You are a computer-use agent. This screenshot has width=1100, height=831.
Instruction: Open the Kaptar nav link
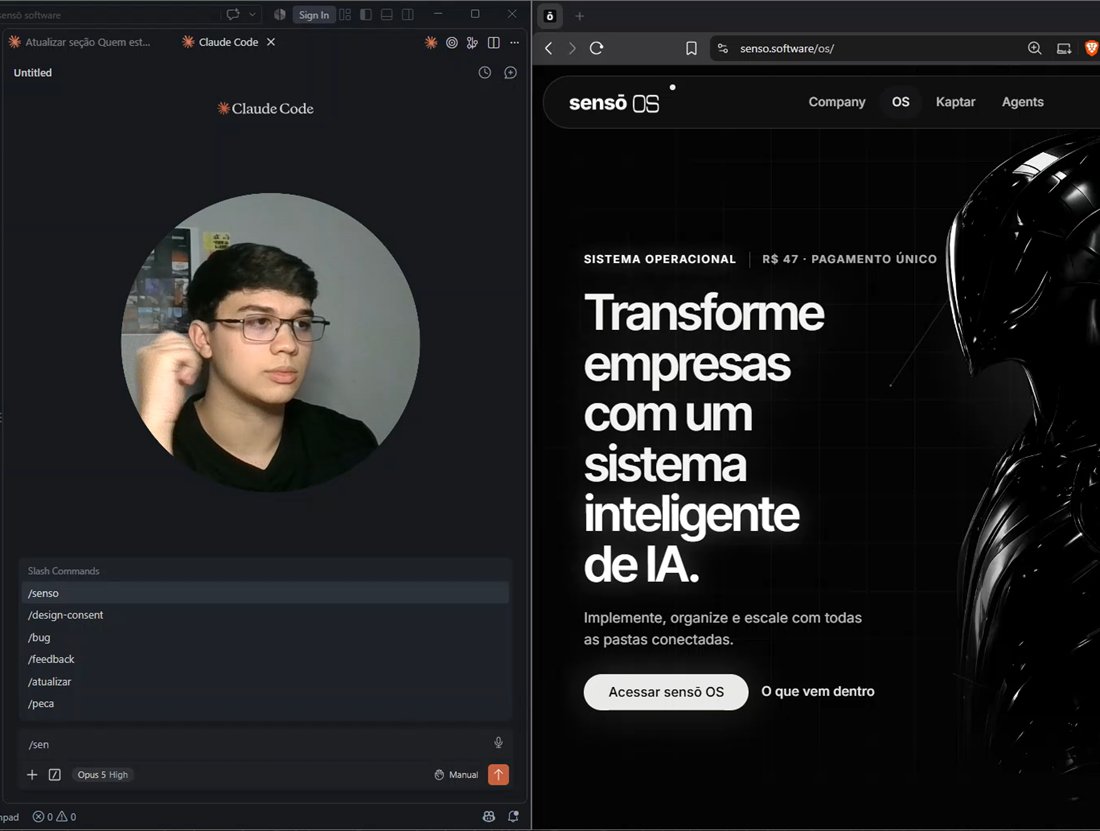coord(955,102)
